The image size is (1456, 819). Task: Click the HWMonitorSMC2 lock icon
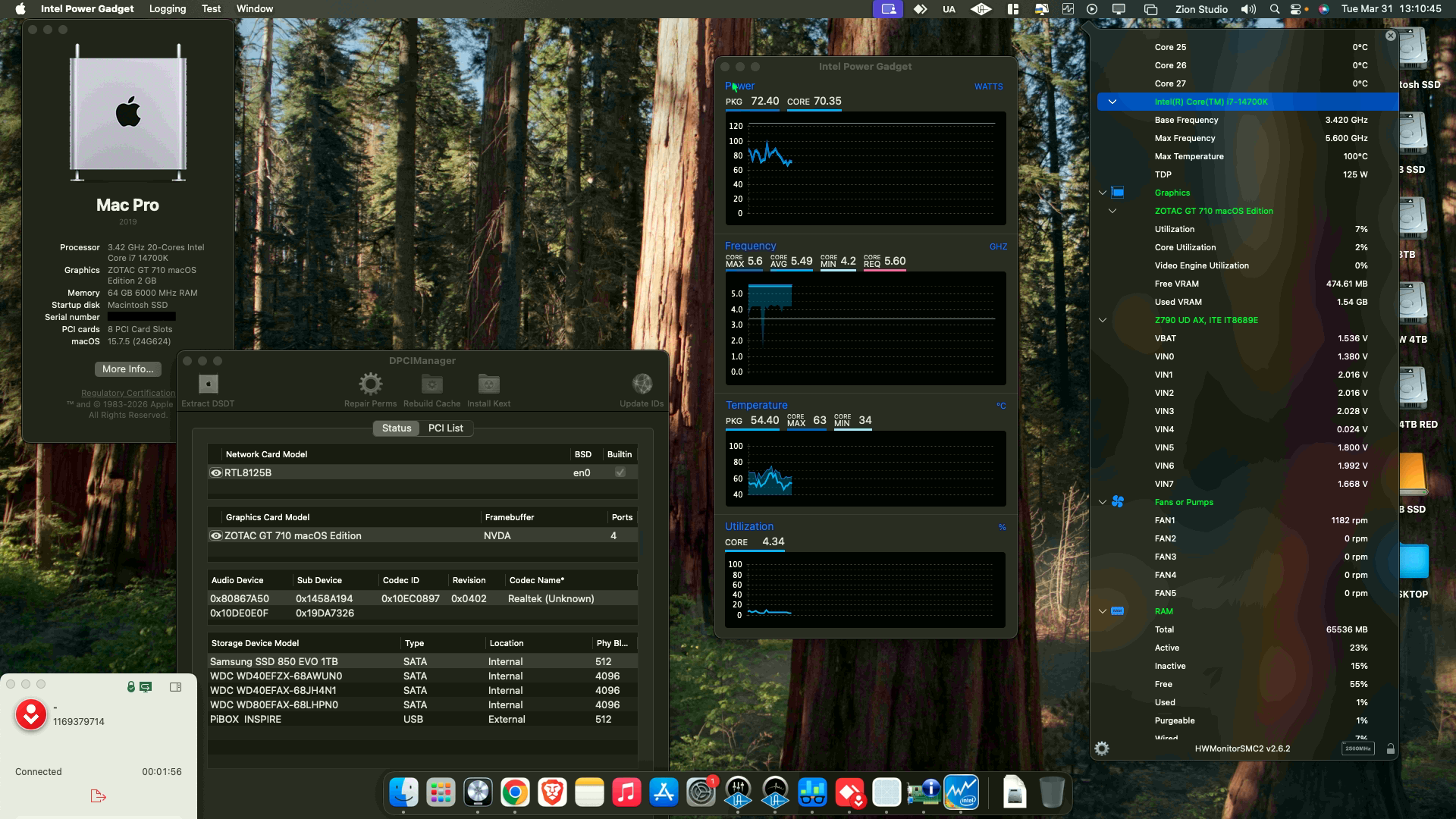click(x=1390, y=748)
